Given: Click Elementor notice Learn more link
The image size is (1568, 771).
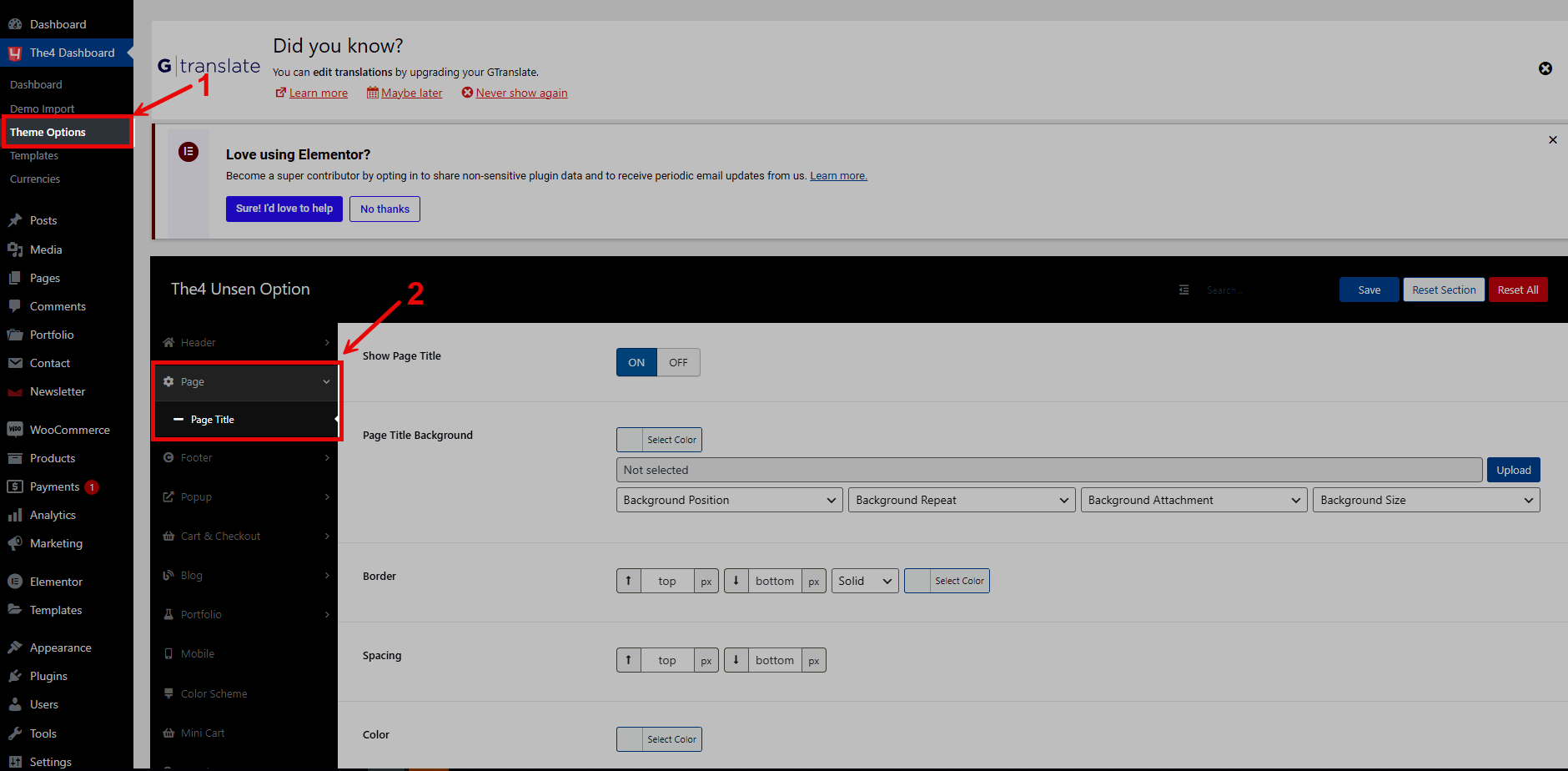Looking at the screenshot, I should [x=838, y=176].
